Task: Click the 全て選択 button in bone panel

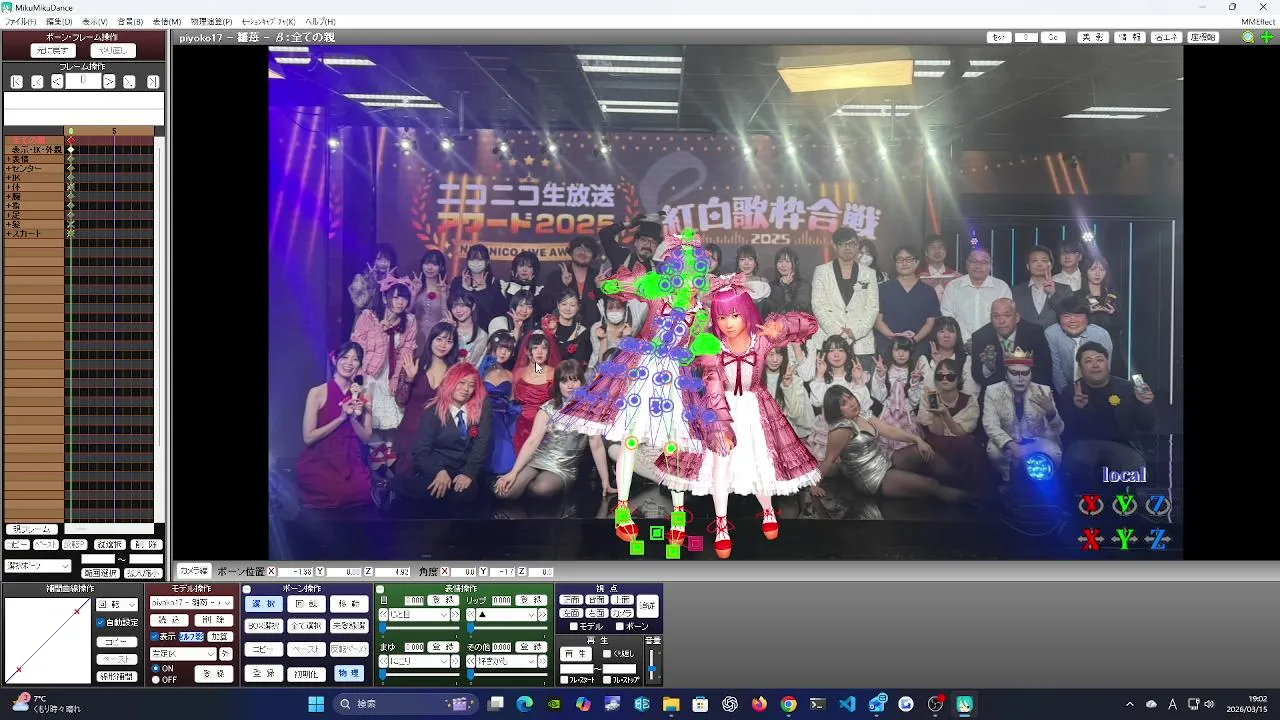Action: click(x=306, y=625)
